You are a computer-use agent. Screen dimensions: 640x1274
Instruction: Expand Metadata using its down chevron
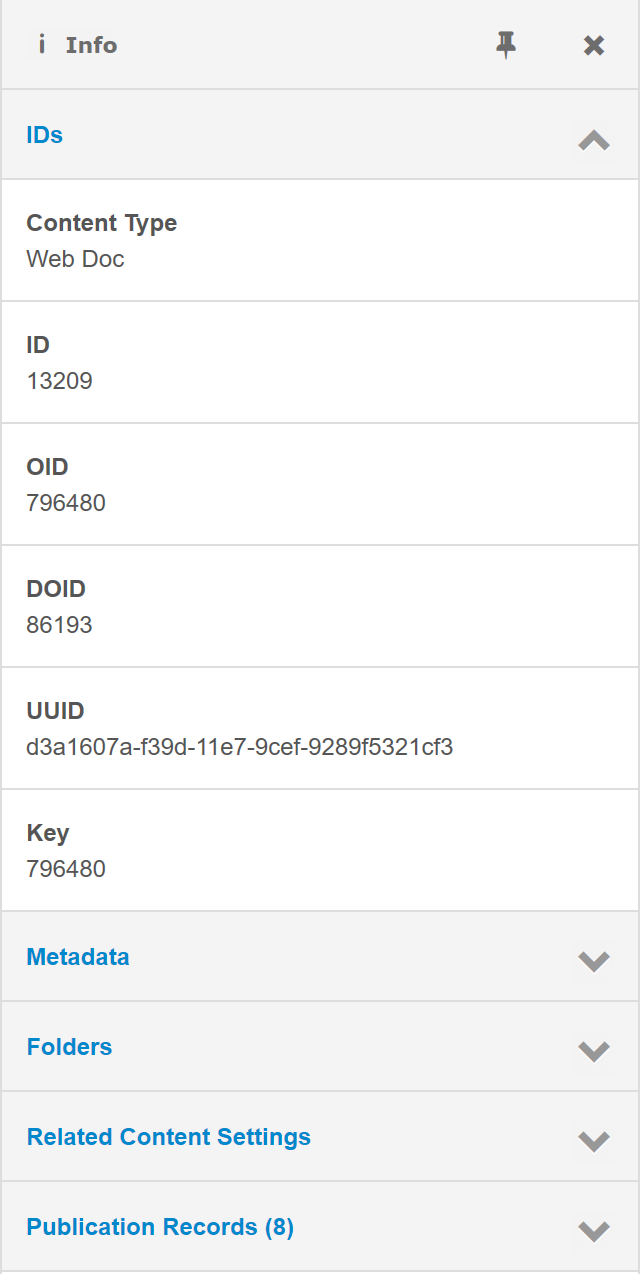(594, 961)
